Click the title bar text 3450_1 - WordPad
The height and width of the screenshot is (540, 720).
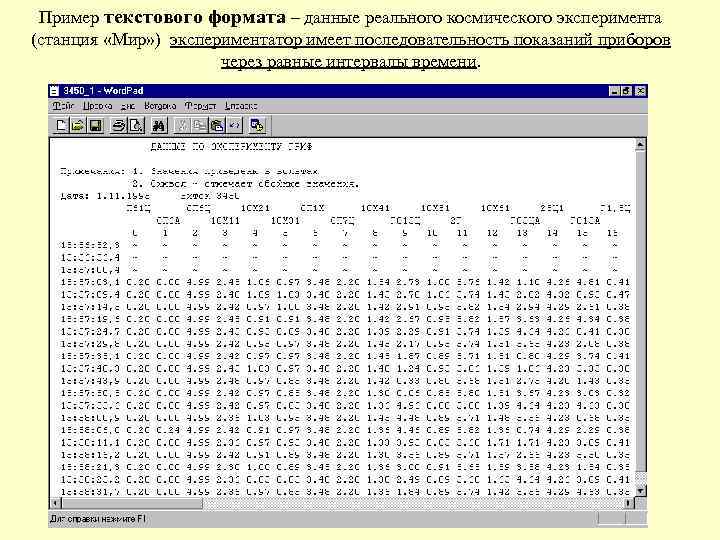pyautogui.click(x=103, y=90)
